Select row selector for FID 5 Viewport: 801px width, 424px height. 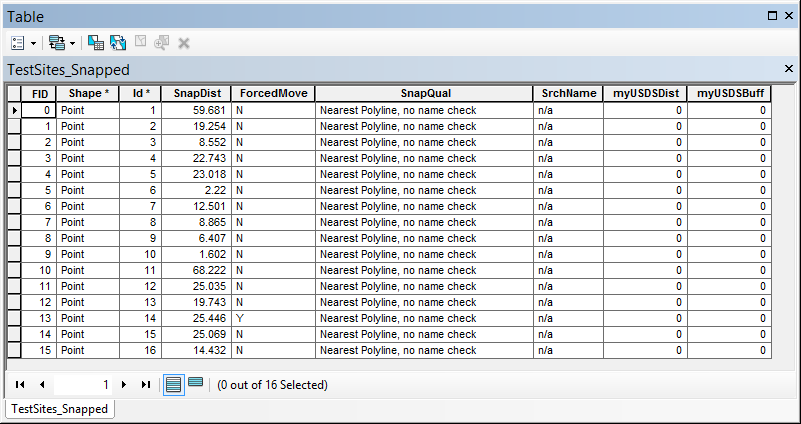click(x=14, y=190)
